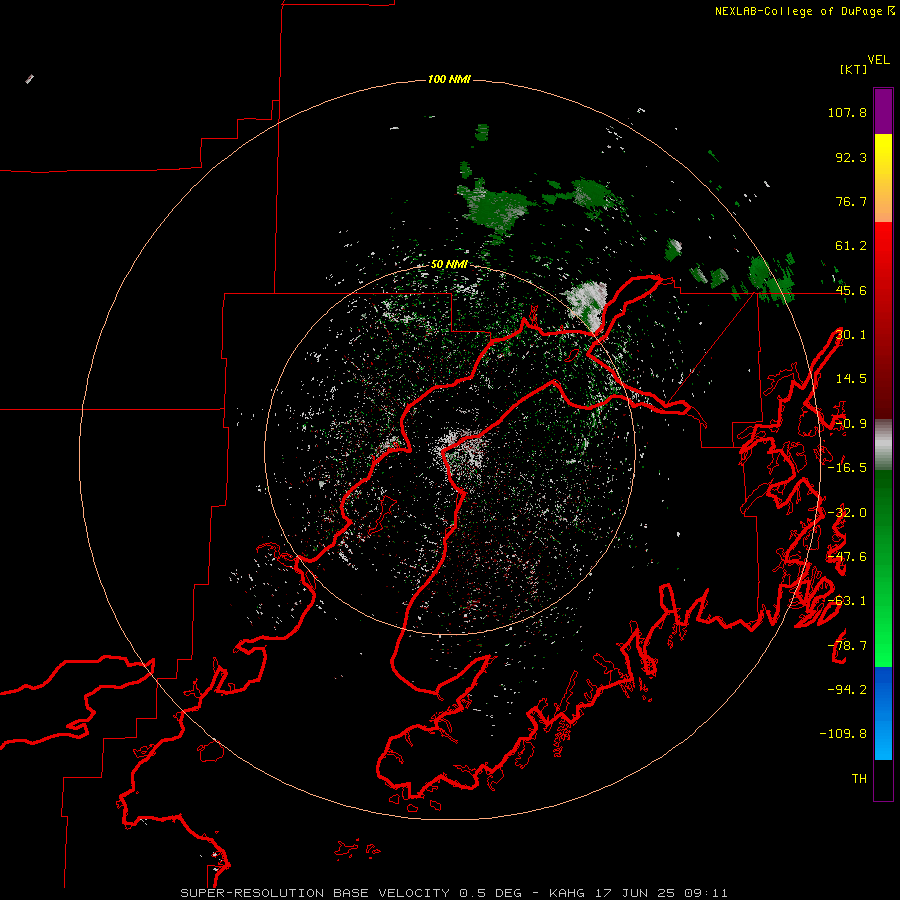Click the 100 NMI range ring label
Screen dimensions: 900x900
point(449,79)
